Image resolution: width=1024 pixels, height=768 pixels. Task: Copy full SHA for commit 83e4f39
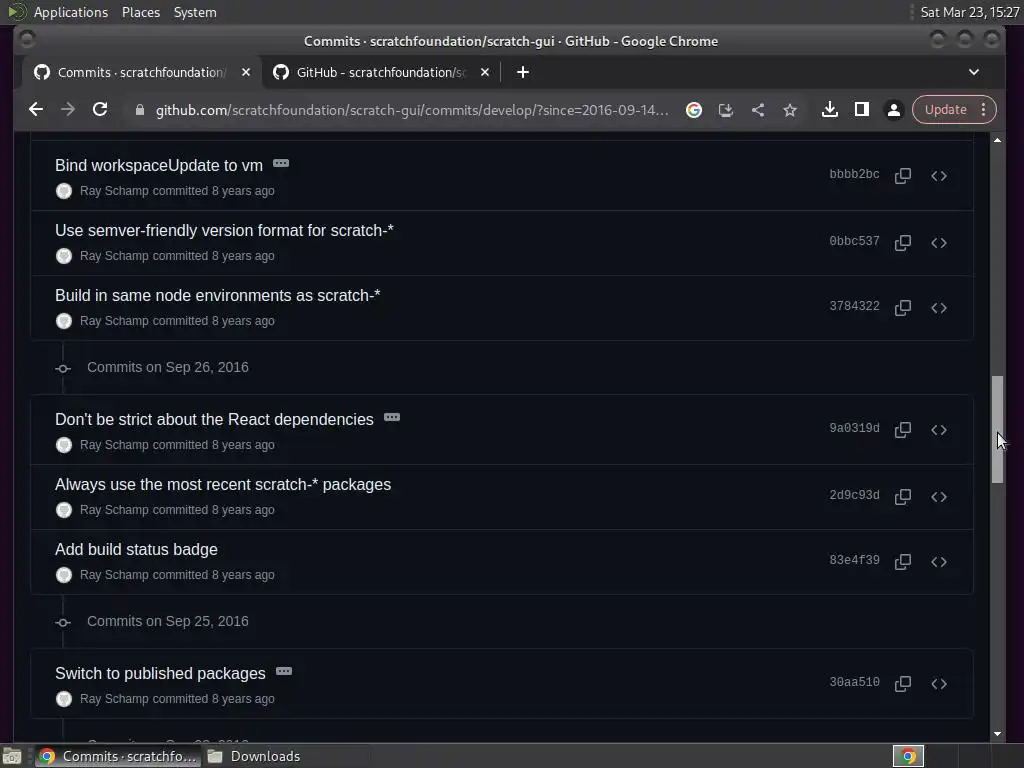click(903, 562)
